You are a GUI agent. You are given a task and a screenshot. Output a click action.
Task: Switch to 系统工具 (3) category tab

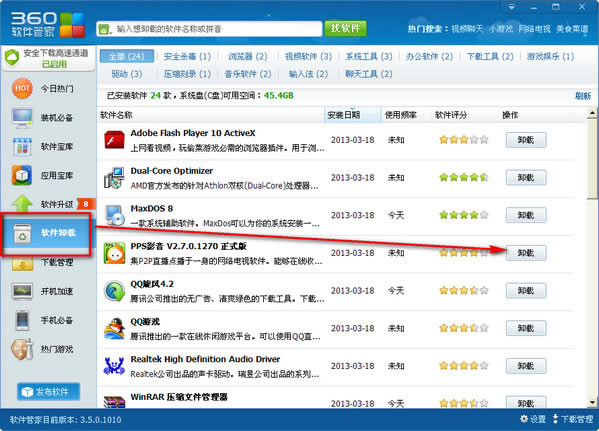[x=369, y=57]
